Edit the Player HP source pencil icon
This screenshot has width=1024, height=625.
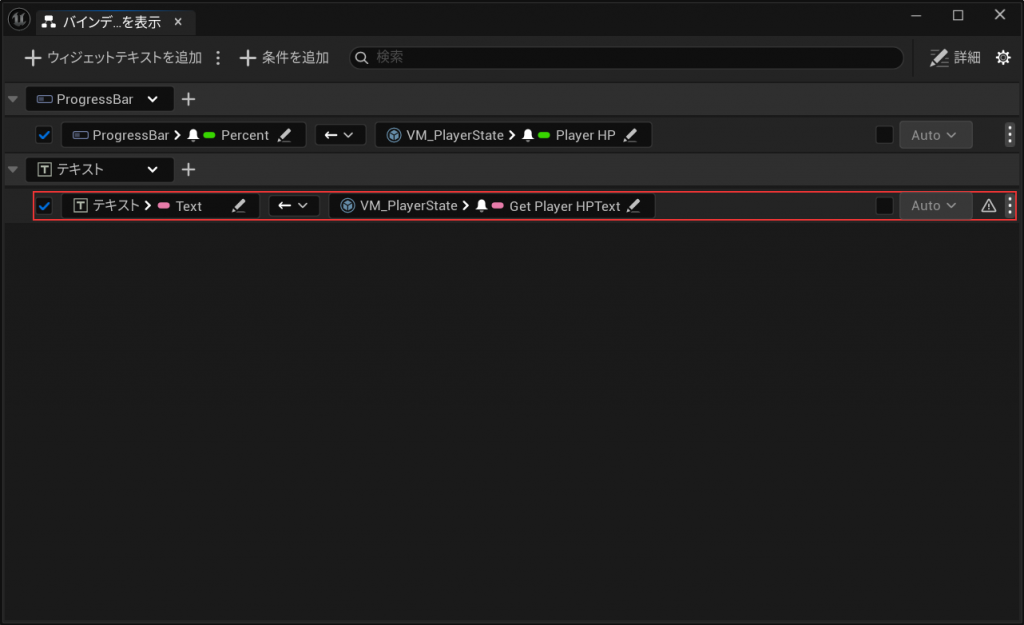(631, 135)
